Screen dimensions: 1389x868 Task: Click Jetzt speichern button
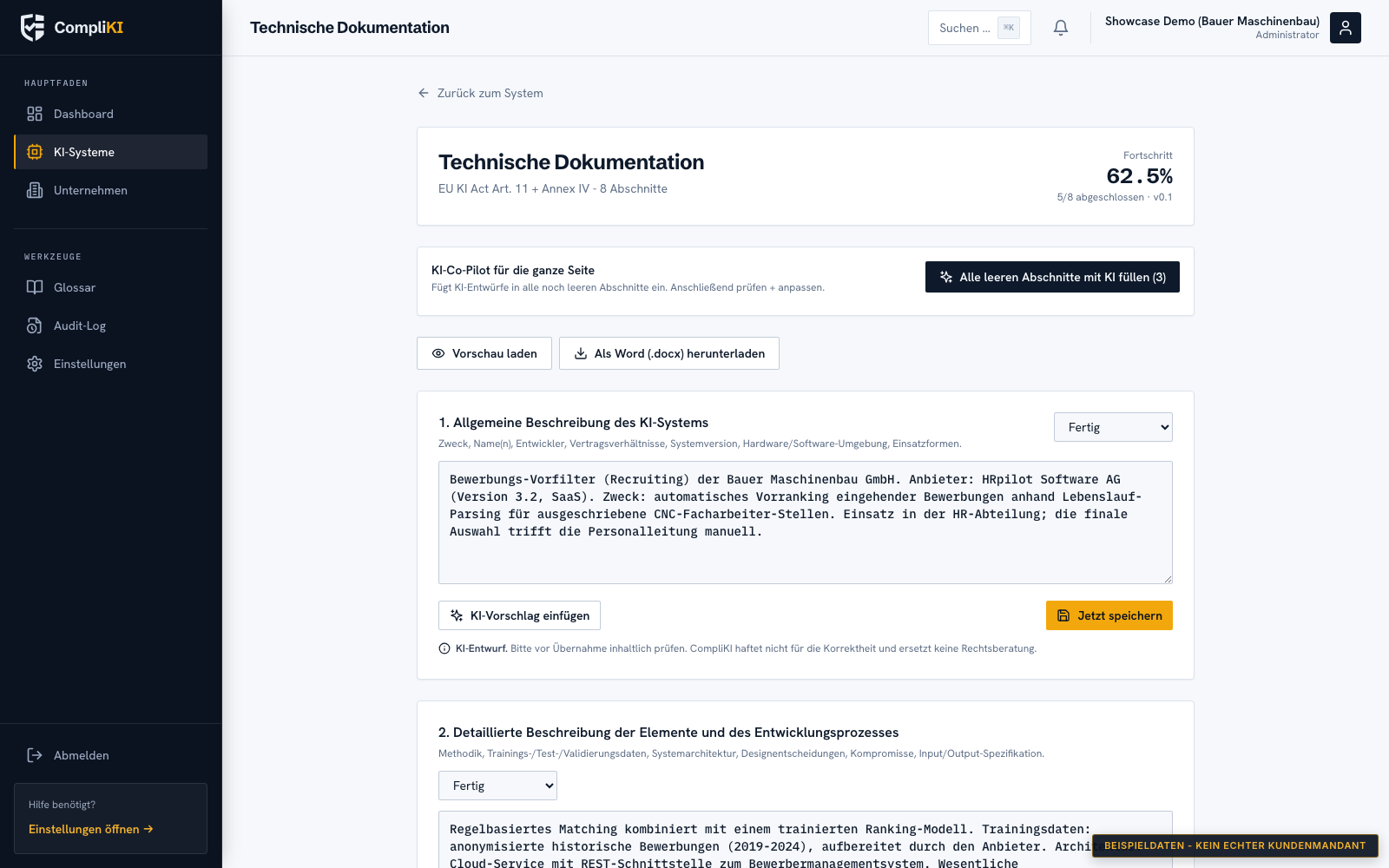[x=1109, y=615]
